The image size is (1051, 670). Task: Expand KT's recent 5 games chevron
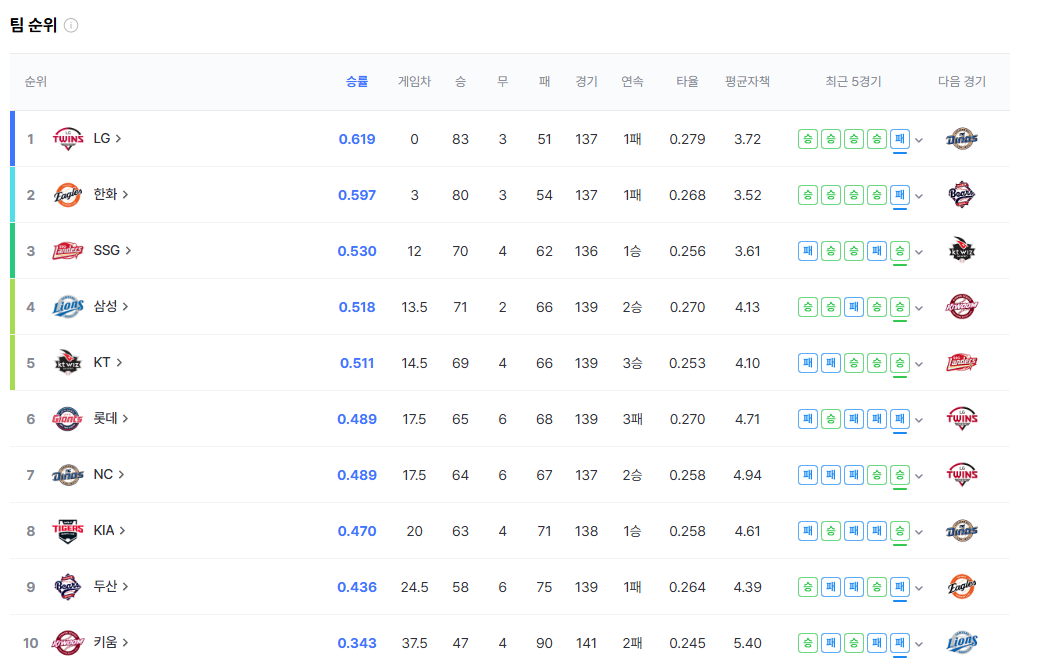(x=919, y=364)
